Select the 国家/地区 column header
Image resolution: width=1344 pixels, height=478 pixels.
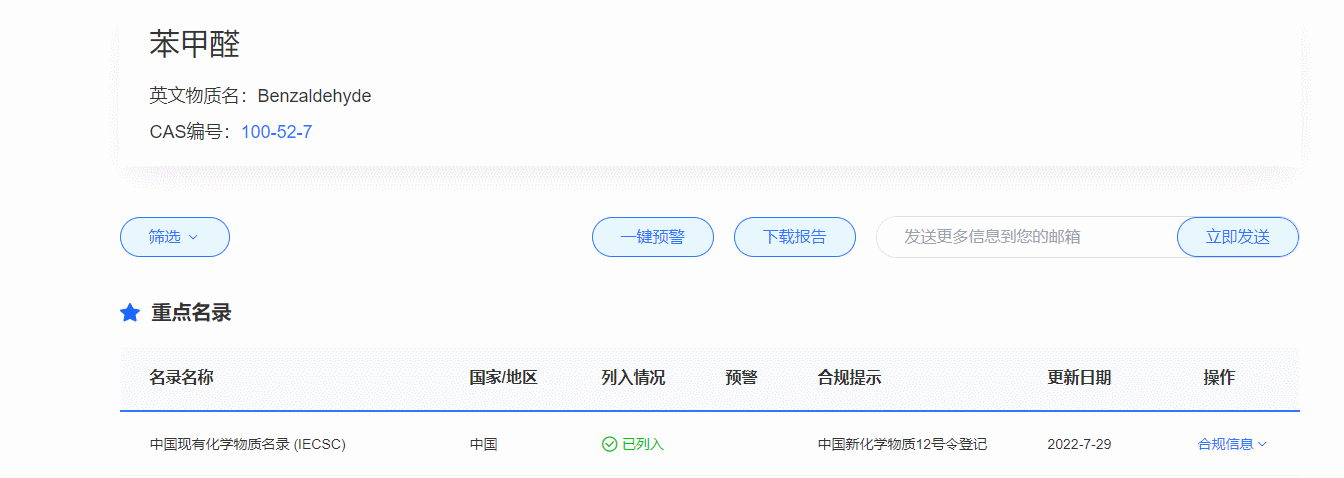tap(503, 378)
